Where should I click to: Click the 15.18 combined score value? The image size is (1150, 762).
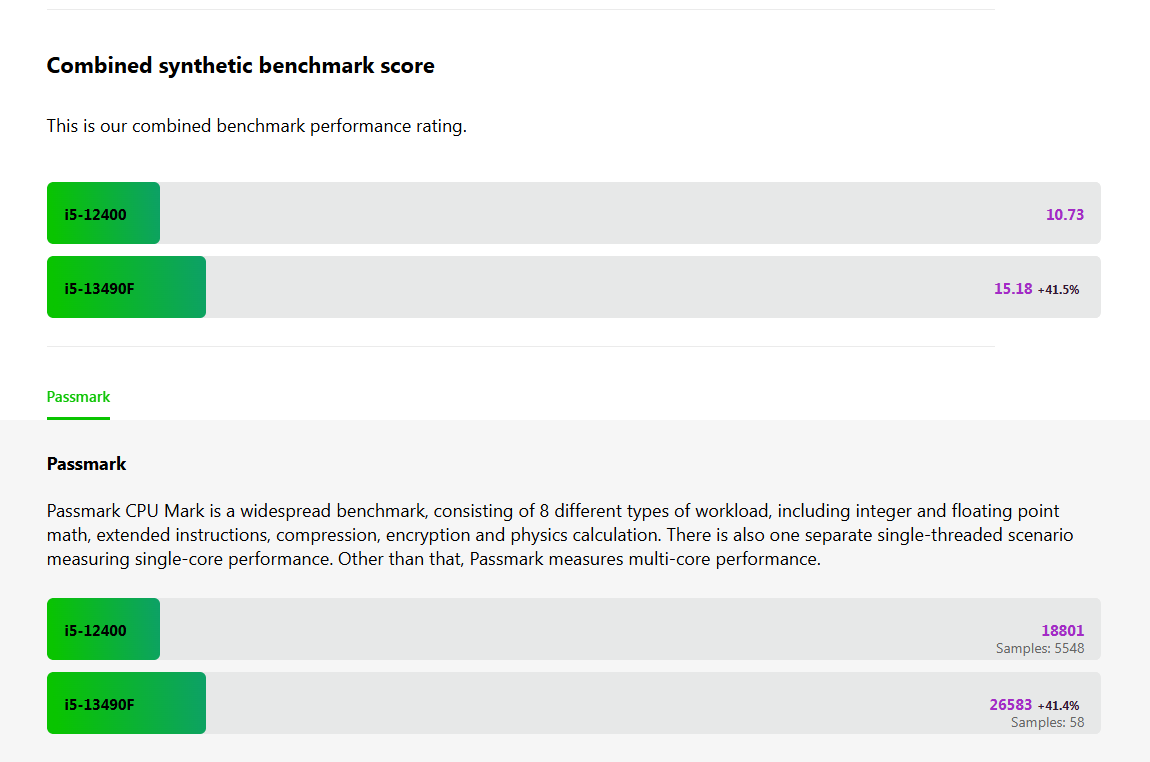tap(1012, 288)
